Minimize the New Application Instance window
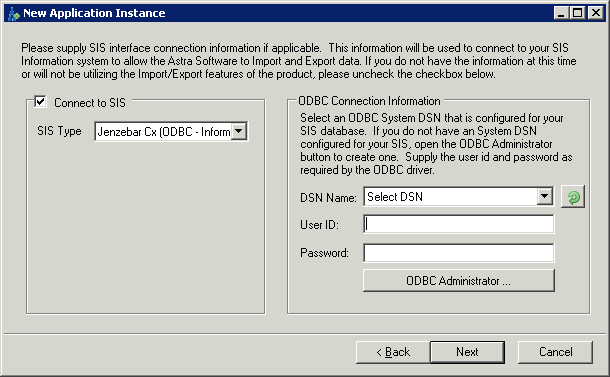The width and height of the screenshot is (610, 377). (561, 13)
